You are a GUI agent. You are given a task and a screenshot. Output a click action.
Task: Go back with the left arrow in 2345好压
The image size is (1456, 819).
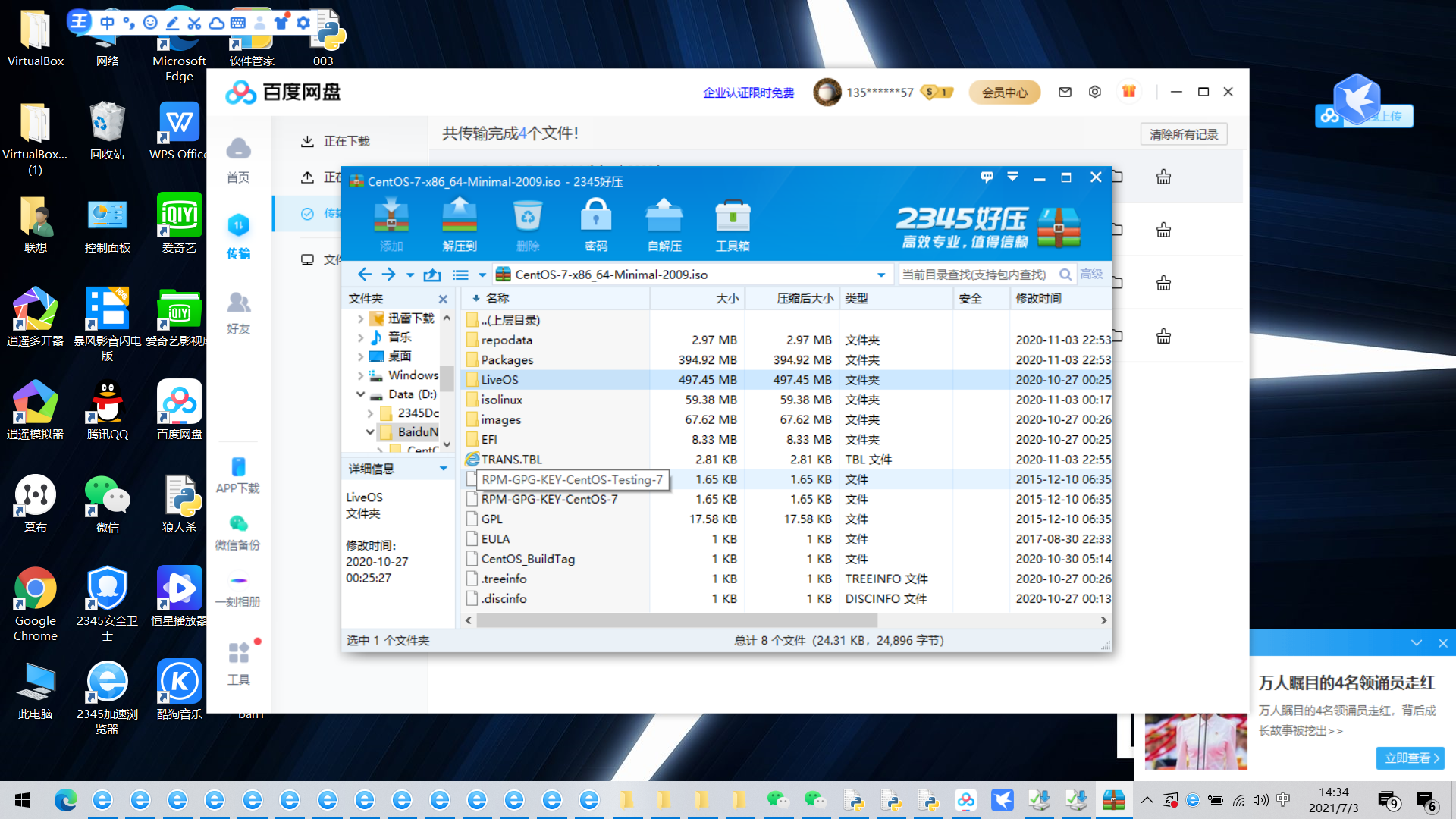coord(365,275)
